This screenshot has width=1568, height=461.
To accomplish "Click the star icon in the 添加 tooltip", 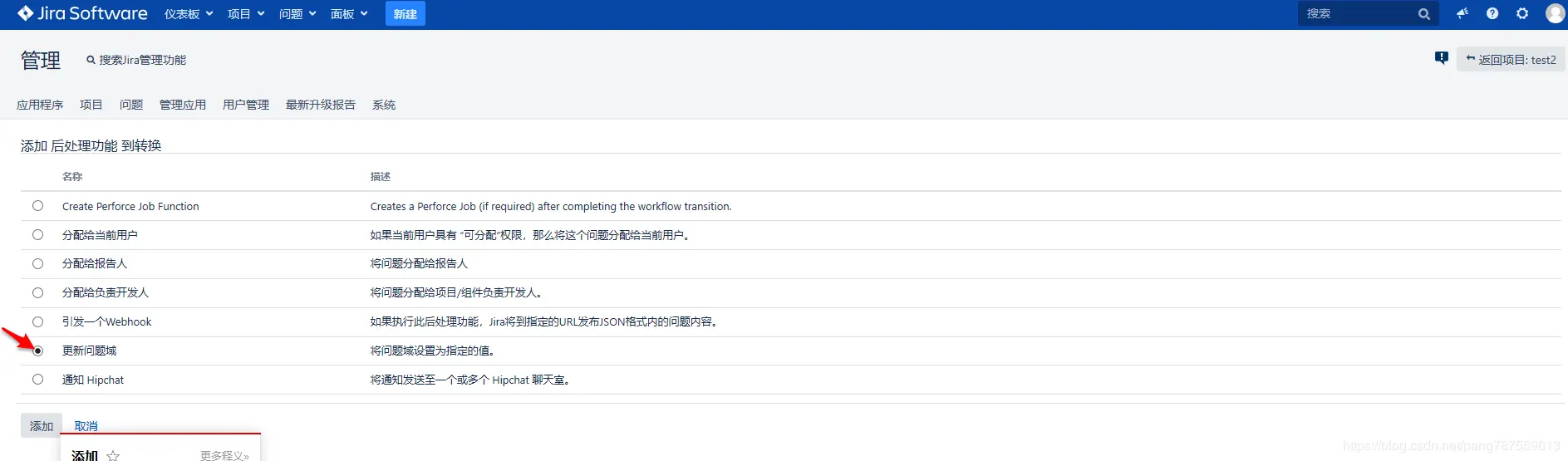I will [x=113, y=456].
